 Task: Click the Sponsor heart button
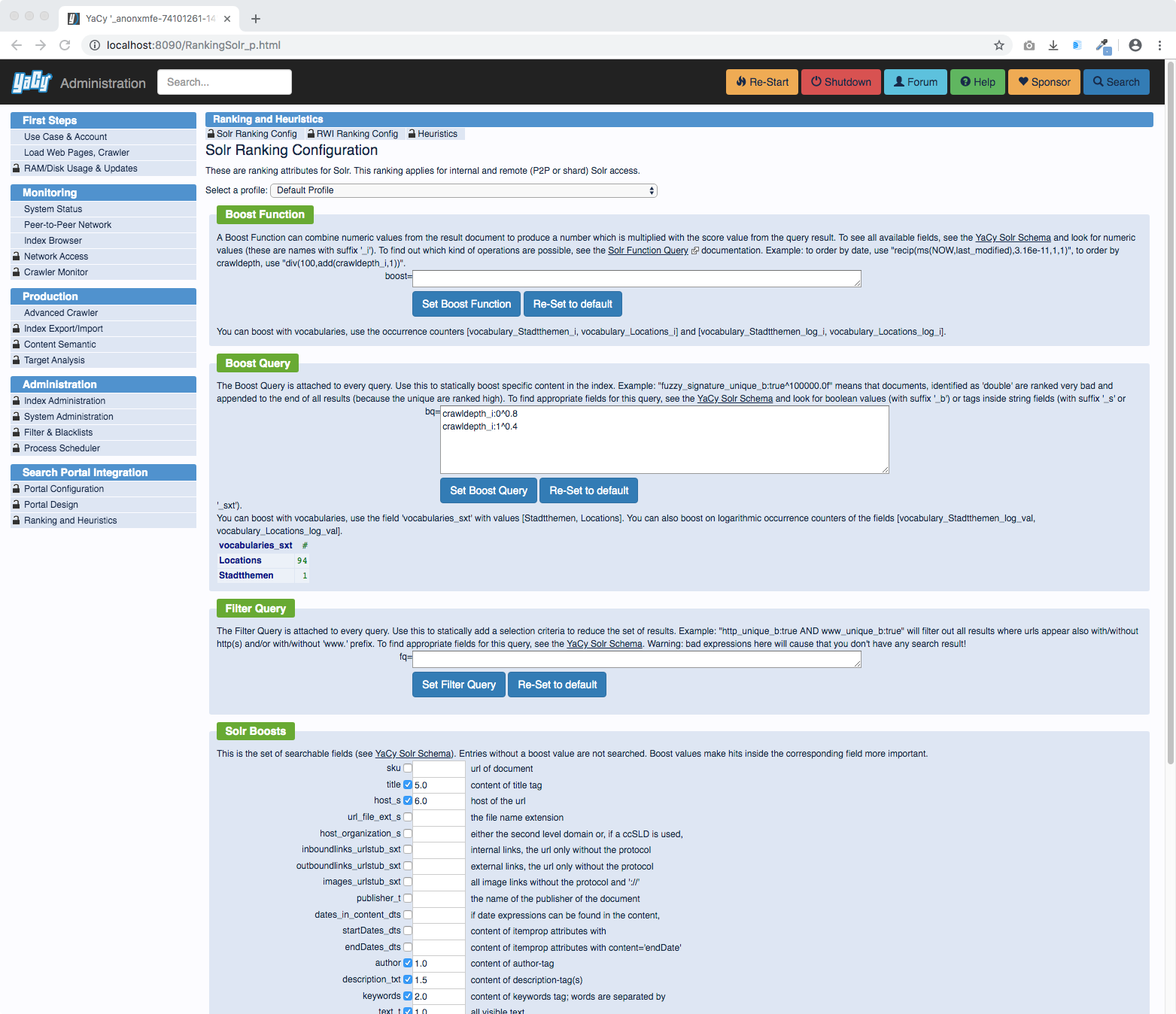click(1044, 82)
